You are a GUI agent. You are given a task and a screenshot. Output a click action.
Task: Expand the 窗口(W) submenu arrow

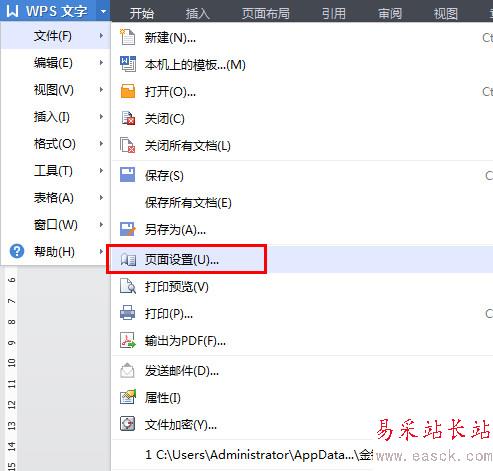tap(101, 224)
